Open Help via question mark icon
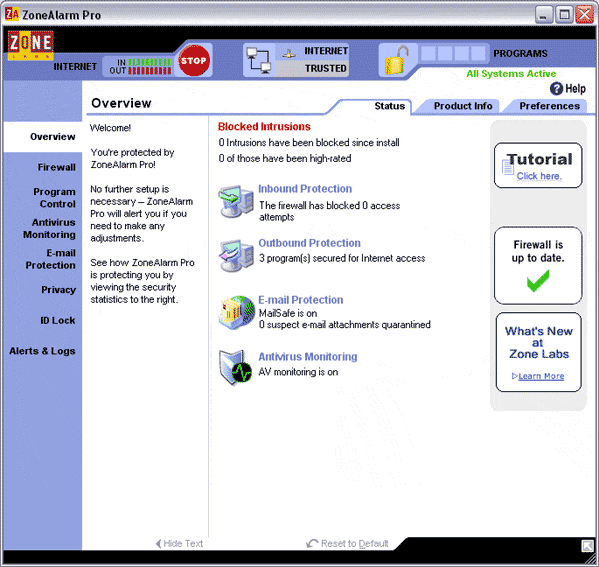The width and height of the screenshot is (599, 567). [x=556, y=89]
